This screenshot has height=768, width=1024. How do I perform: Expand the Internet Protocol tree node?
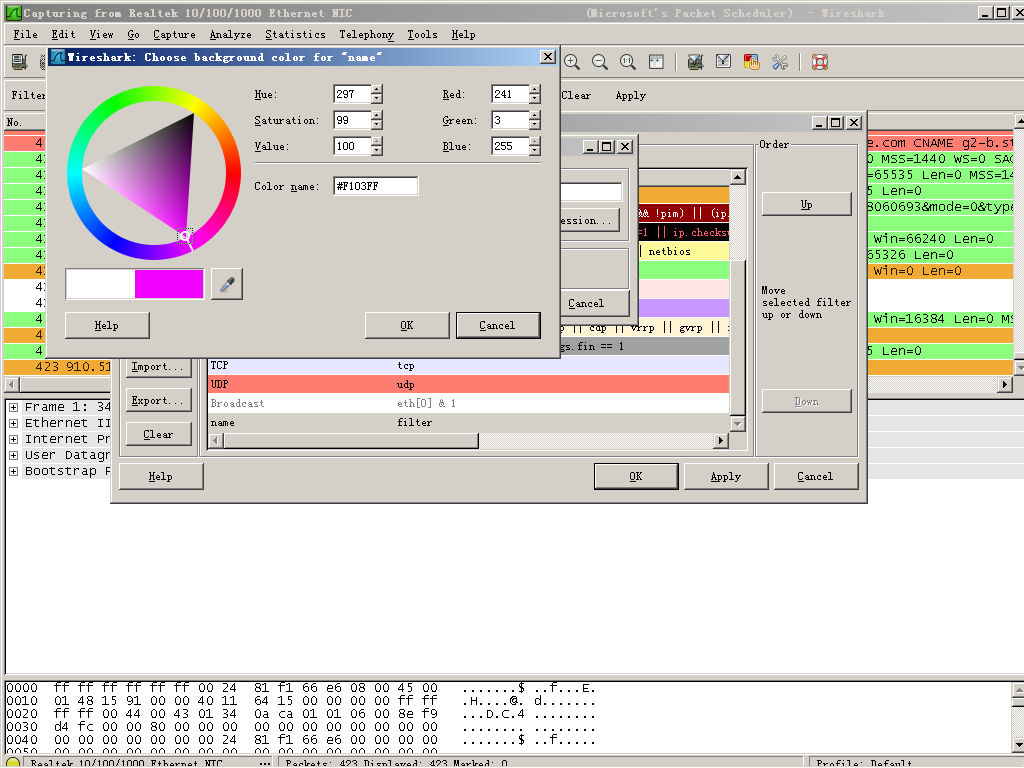tap(13, 439)
